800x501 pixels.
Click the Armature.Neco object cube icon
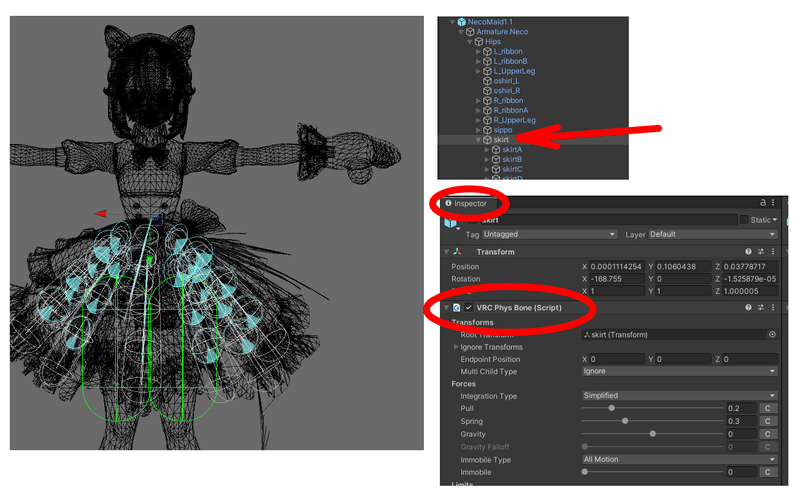pyautogui.click(x=470, y=32)
